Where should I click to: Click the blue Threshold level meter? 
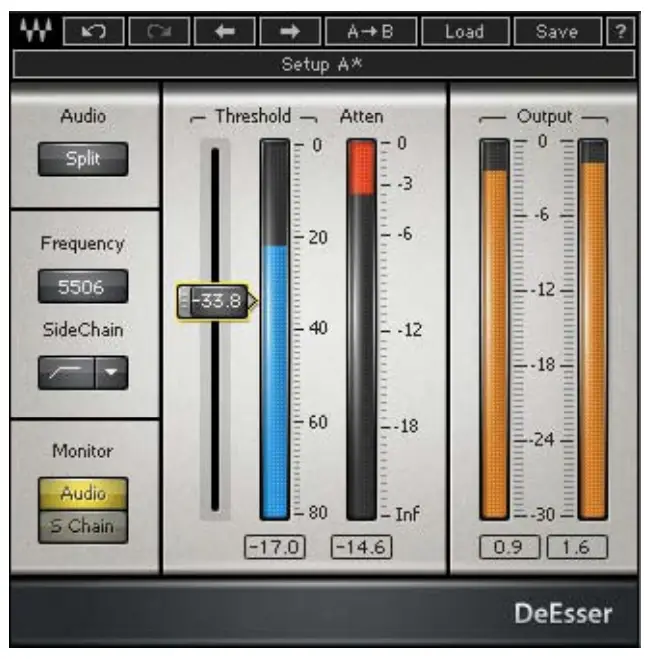275,330
